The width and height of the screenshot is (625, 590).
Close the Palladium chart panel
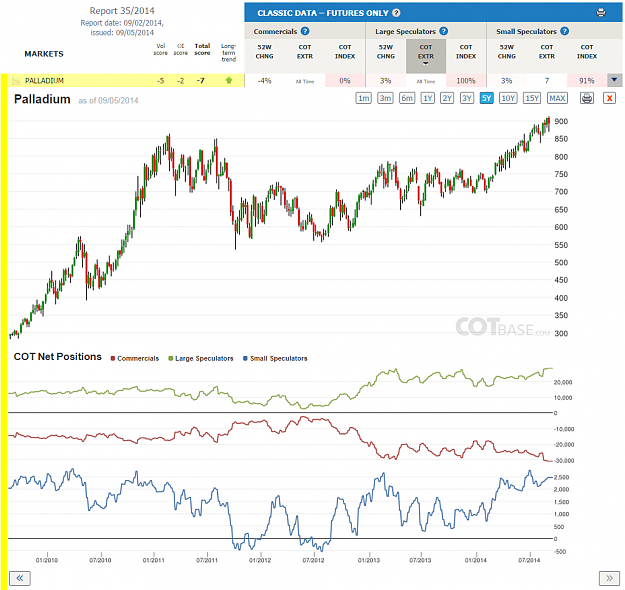click(609, 98)
